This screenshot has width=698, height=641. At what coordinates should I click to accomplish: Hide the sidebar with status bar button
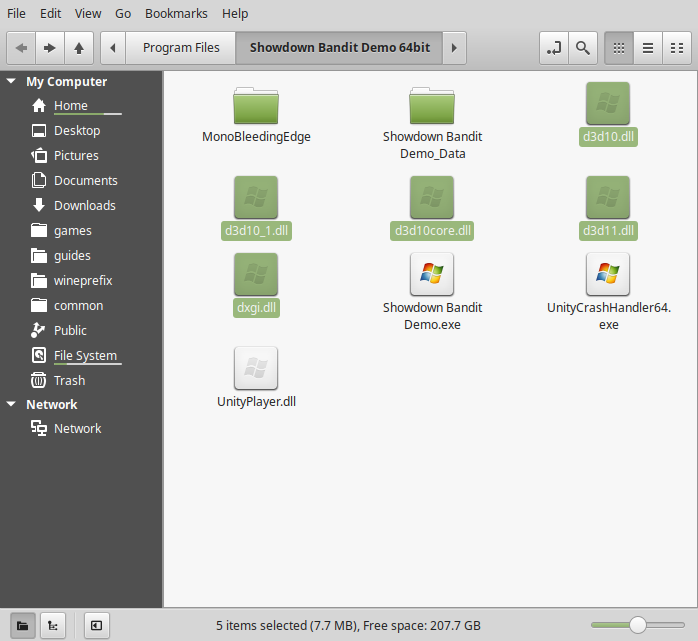[x=97, y=625]
